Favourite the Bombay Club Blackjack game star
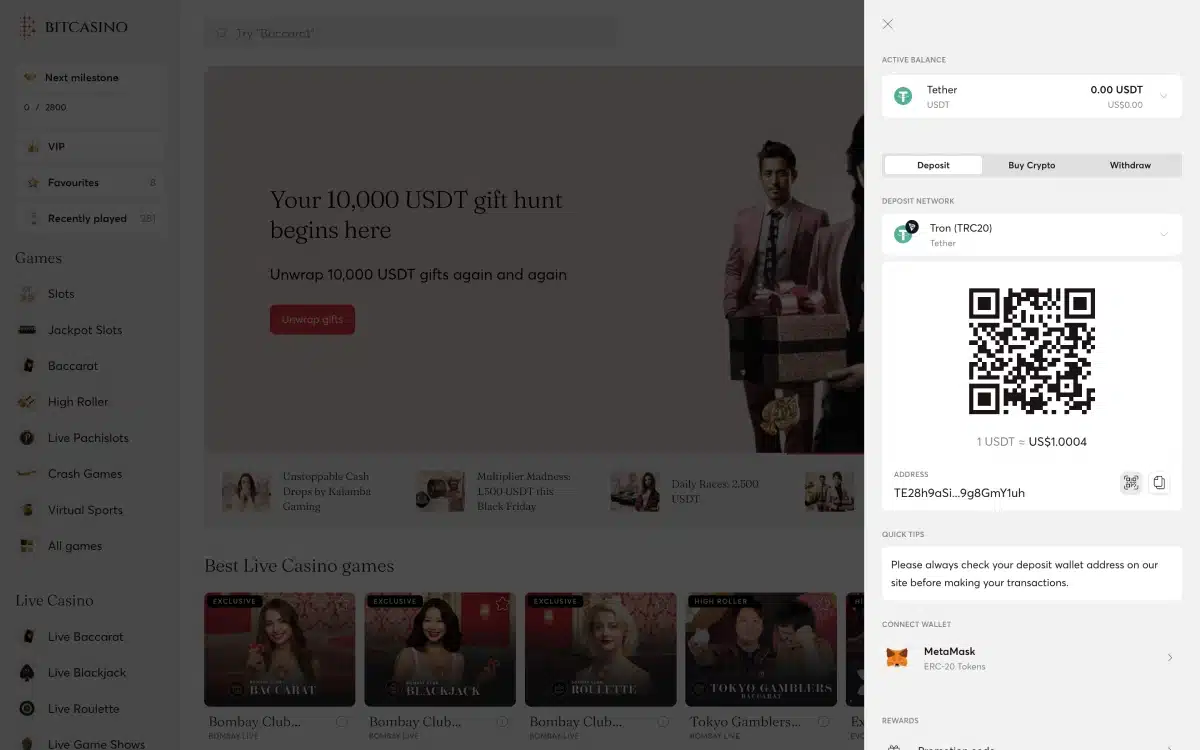Image resolution: width=1200 pixels, height=750 pixels. tap(503, 604)
